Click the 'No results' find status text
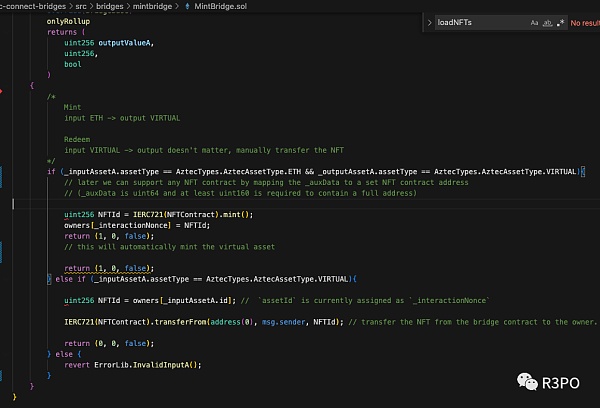 [x=584, y=21]
